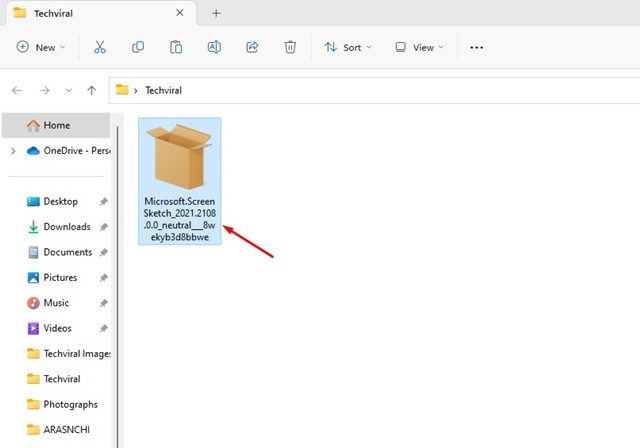Open the New item dropdown
Screen dimensions: 640x448
pyautogui.click(x=40, y=47)
